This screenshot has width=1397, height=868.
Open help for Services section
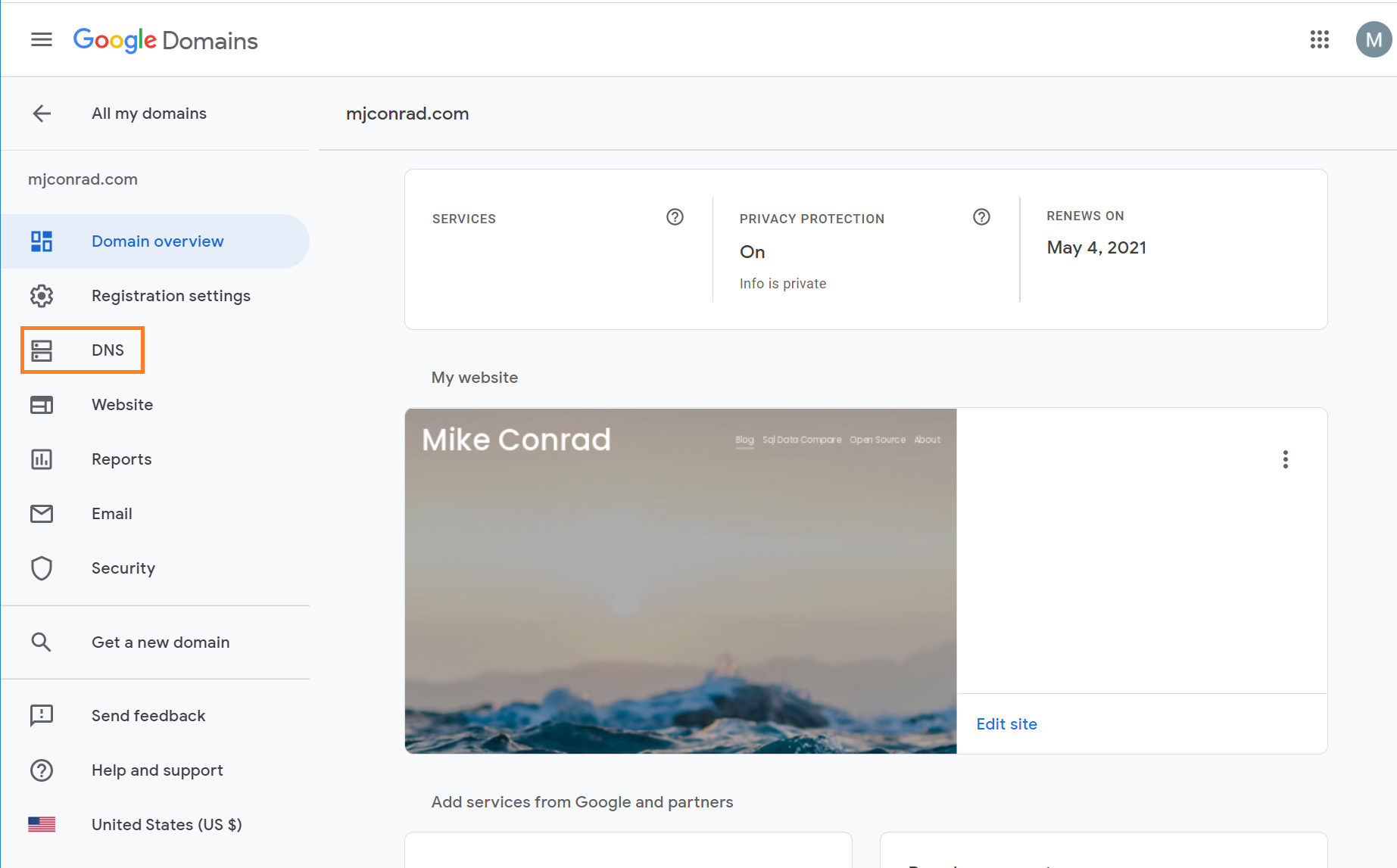(x=675, y=217)
